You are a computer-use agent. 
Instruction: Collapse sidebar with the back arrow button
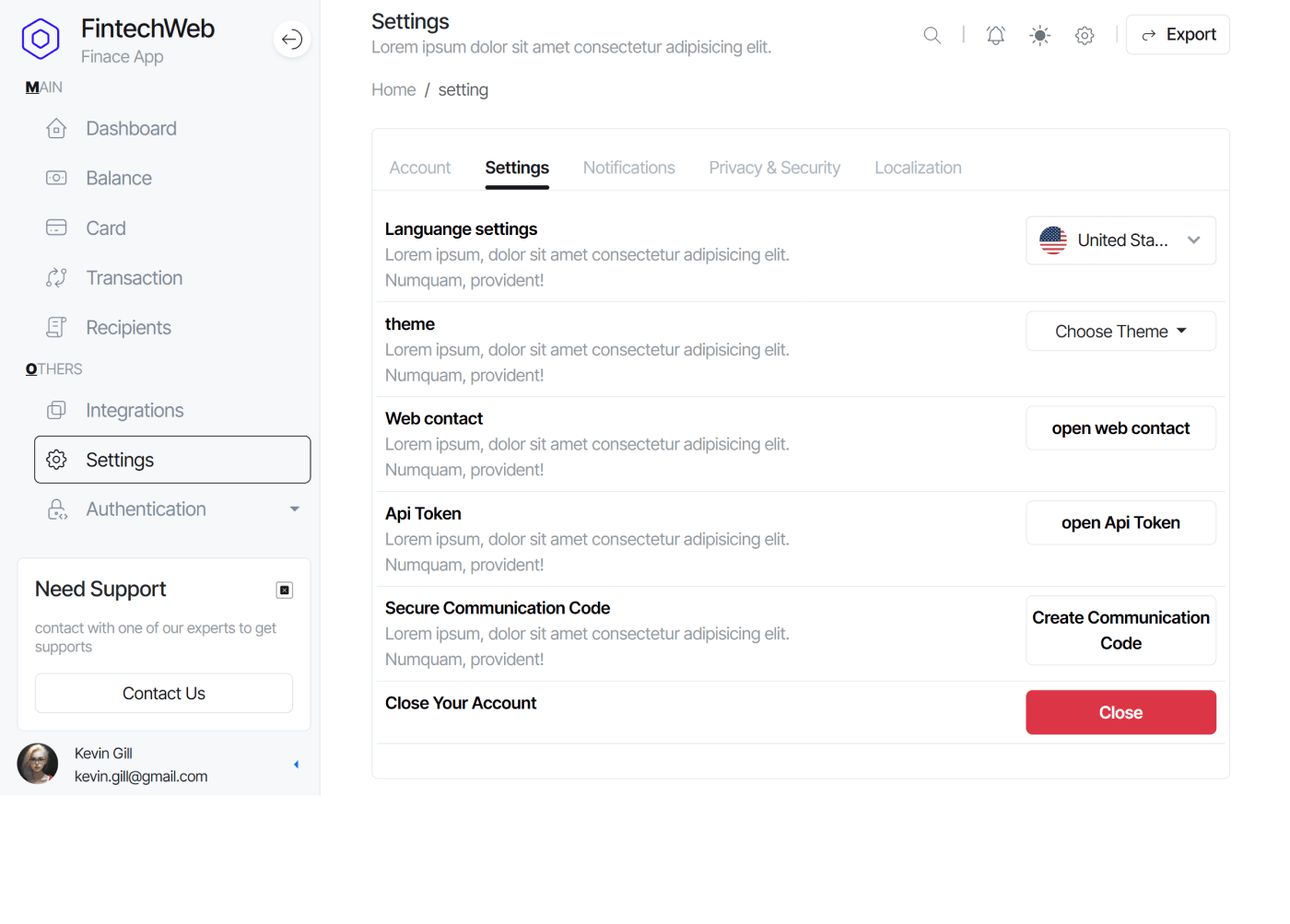click(291, 39)
